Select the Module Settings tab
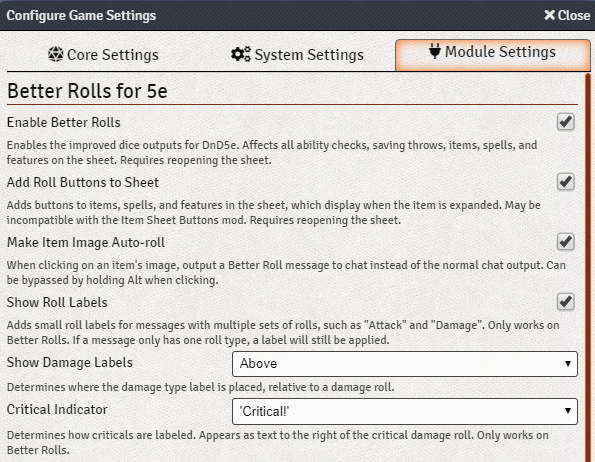Image resolution: width=595 pixels, height=462 pixels. point(493,55)
